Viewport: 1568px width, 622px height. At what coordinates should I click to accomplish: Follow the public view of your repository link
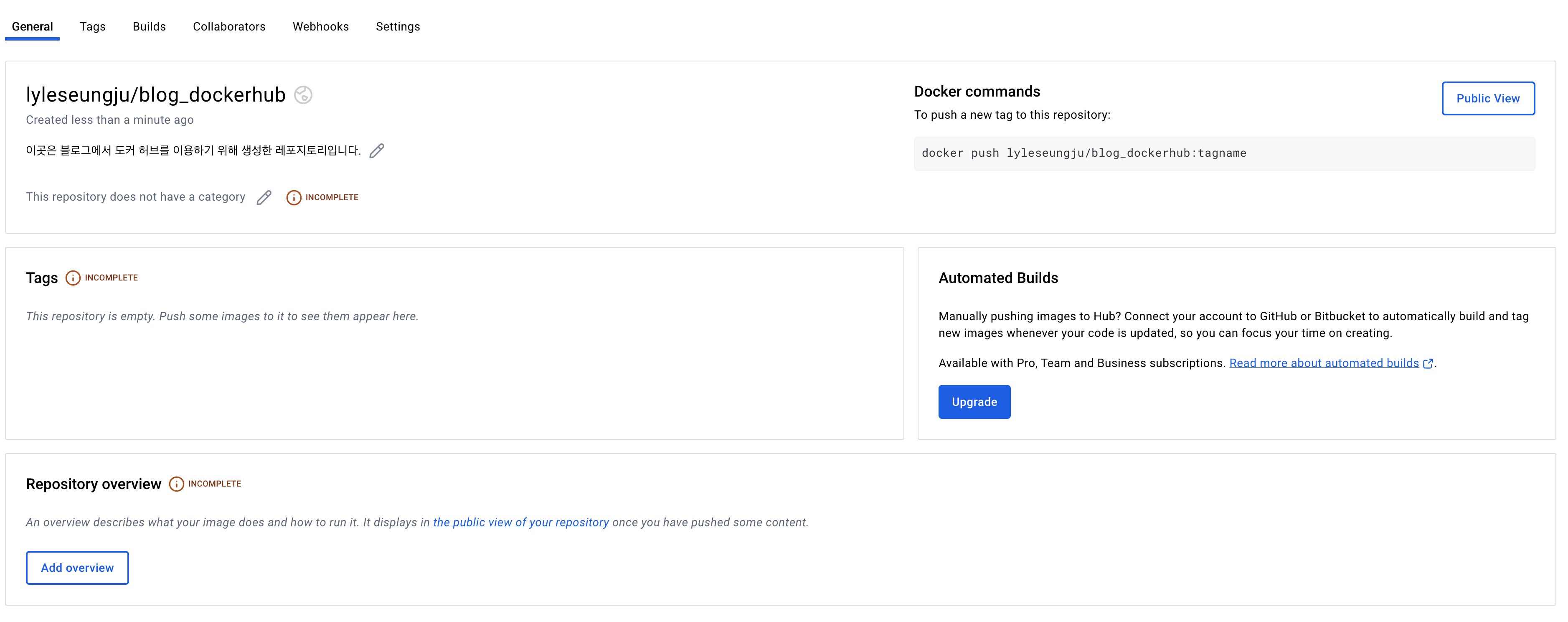click(520, 522)
